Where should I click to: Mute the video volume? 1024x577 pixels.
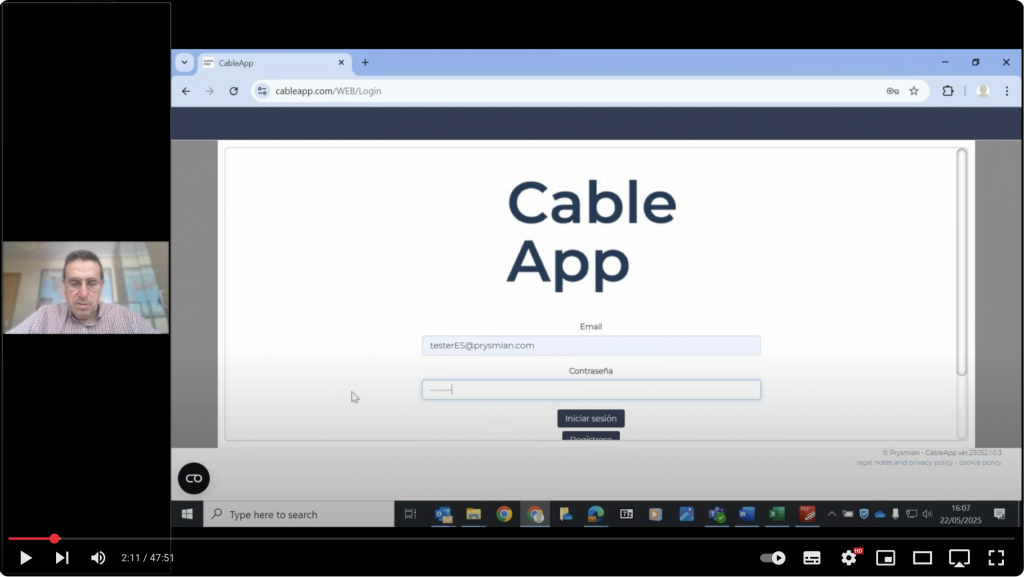coord(98,557)
